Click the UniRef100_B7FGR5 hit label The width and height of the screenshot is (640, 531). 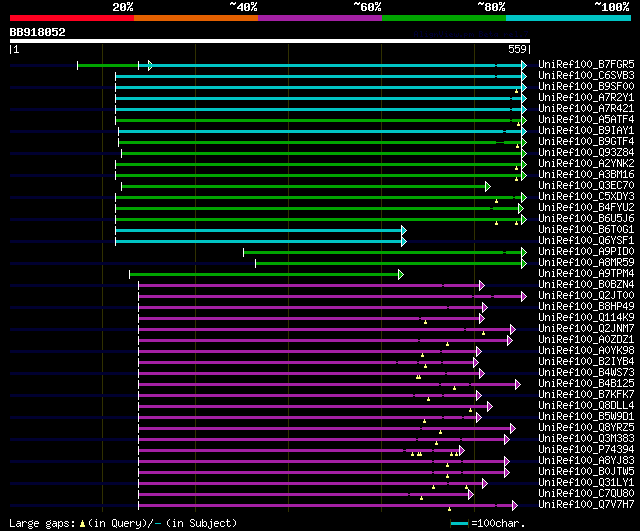click(586, 64)
